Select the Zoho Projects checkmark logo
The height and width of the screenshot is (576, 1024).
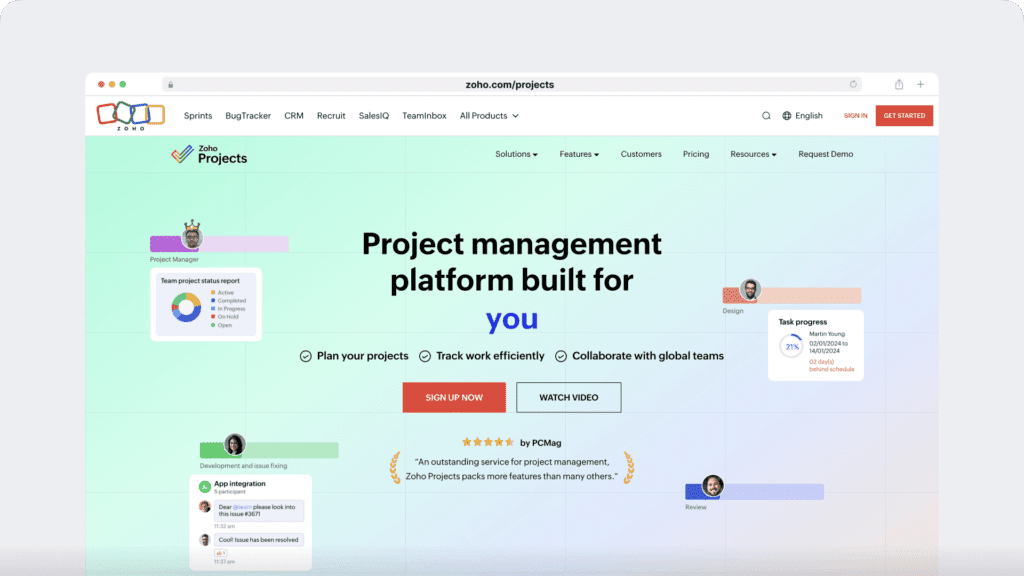point(182,152)
